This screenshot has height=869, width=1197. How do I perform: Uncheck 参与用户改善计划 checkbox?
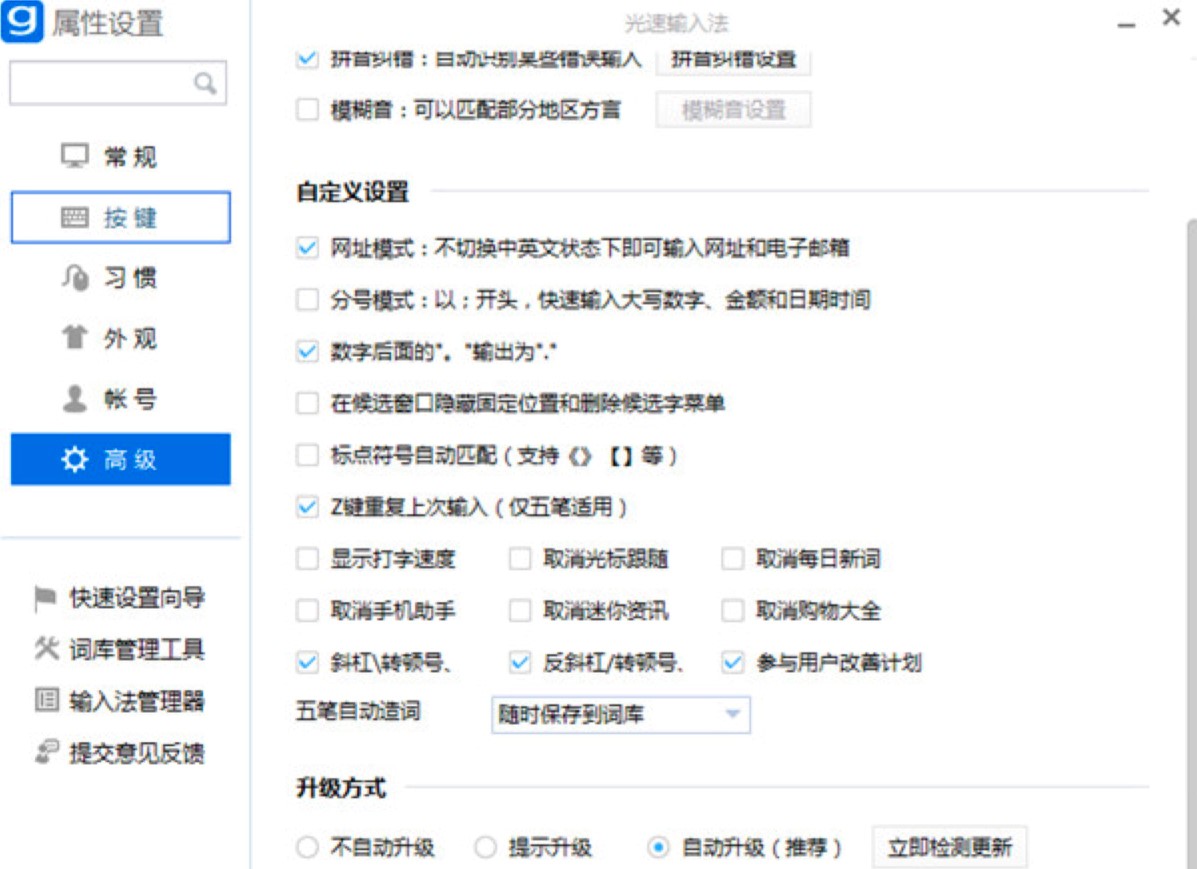[733, 662]
